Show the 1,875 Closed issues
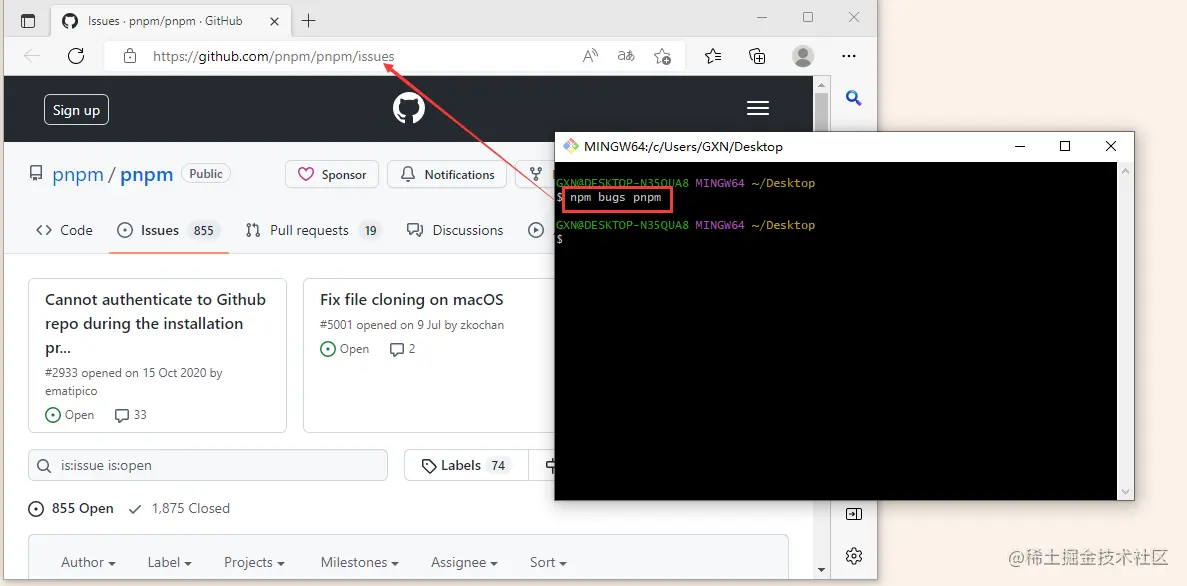Image resolution: width=1187 pixels, height=586 pixels. click(179, 508)
